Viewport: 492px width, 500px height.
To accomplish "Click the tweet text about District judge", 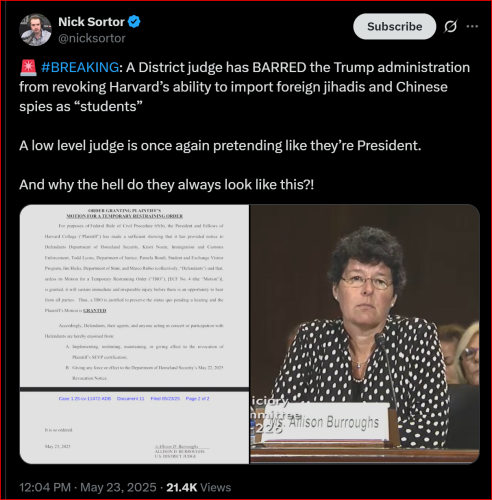I will (244, 87).
